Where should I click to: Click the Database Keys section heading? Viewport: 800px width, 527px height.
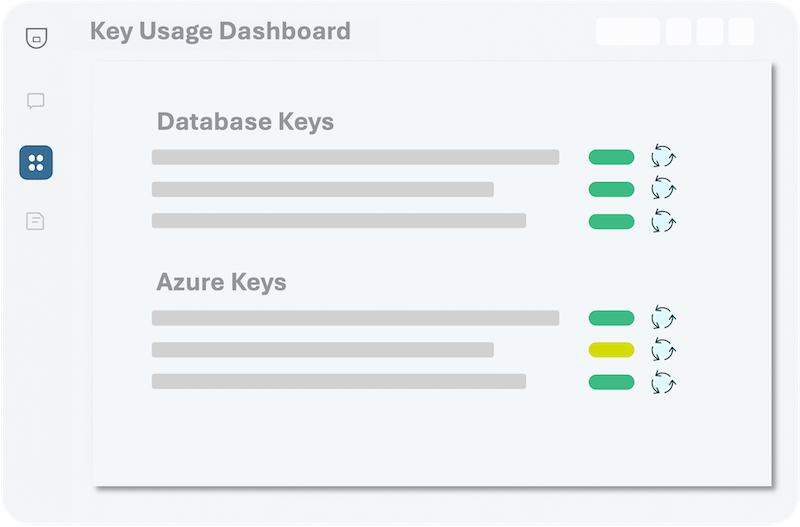[245, 122]
